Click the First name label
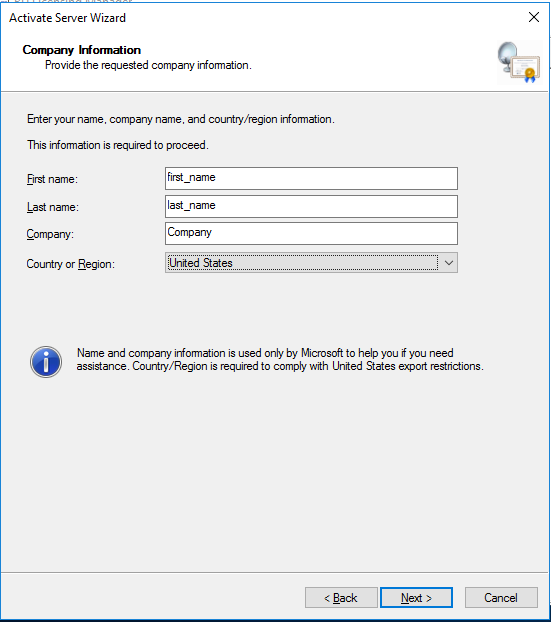551x622 pixels. point(52,179)
